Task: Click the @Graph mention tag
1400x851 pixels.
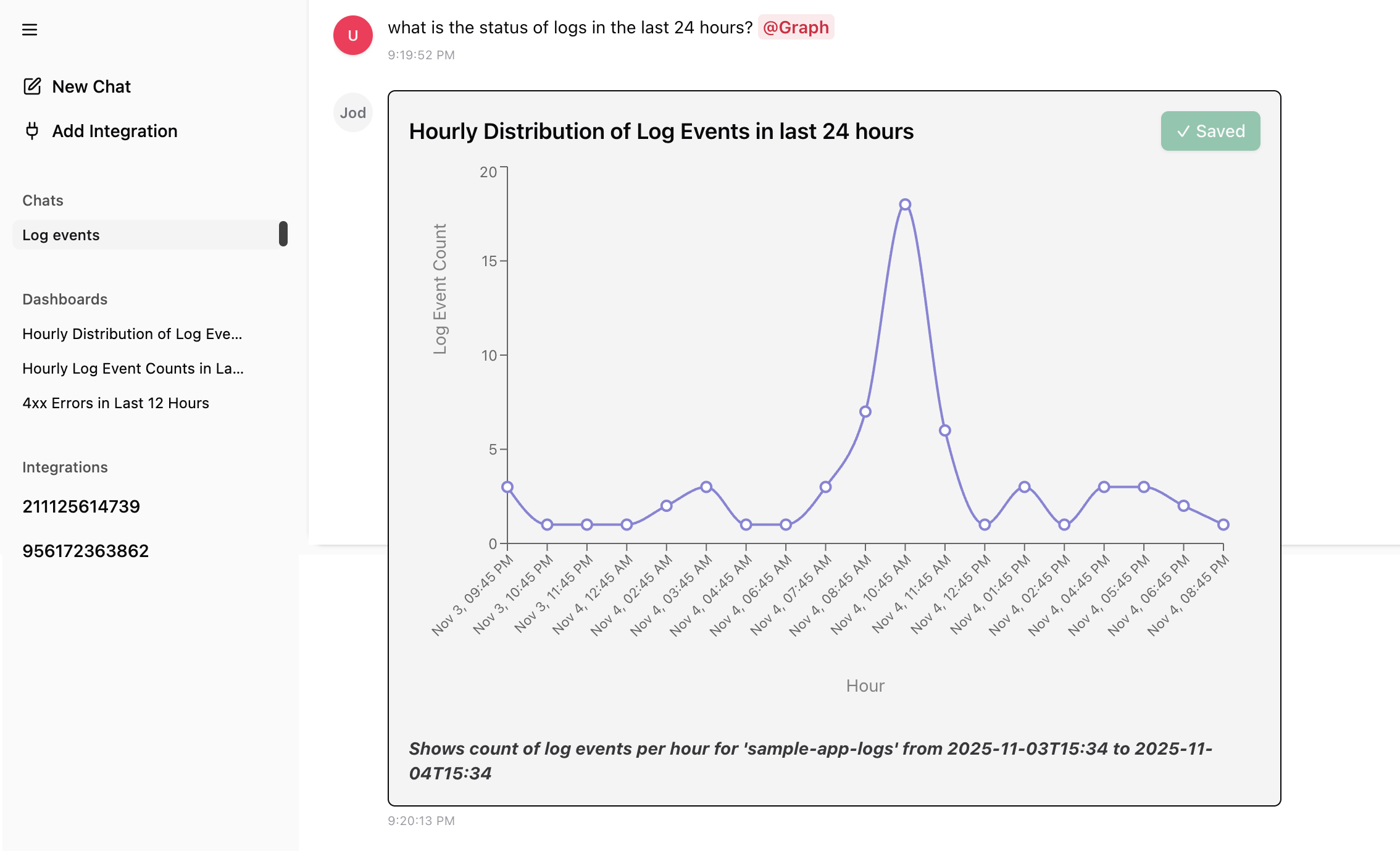Action: pyautogui.click(x=795, y=28)
